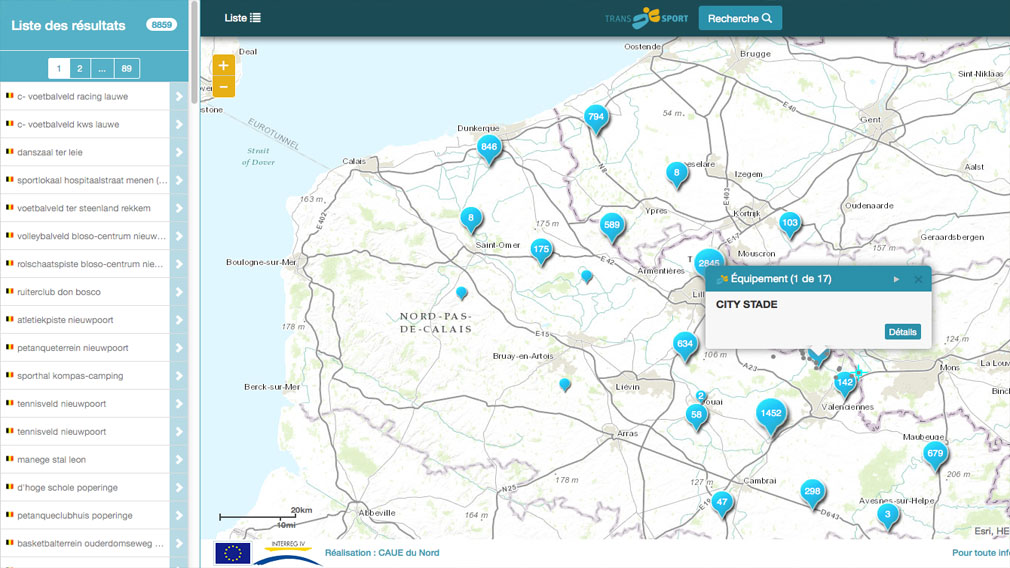Open the Recherche search button
Viewport: 1010px width, 568px height.
740,18
